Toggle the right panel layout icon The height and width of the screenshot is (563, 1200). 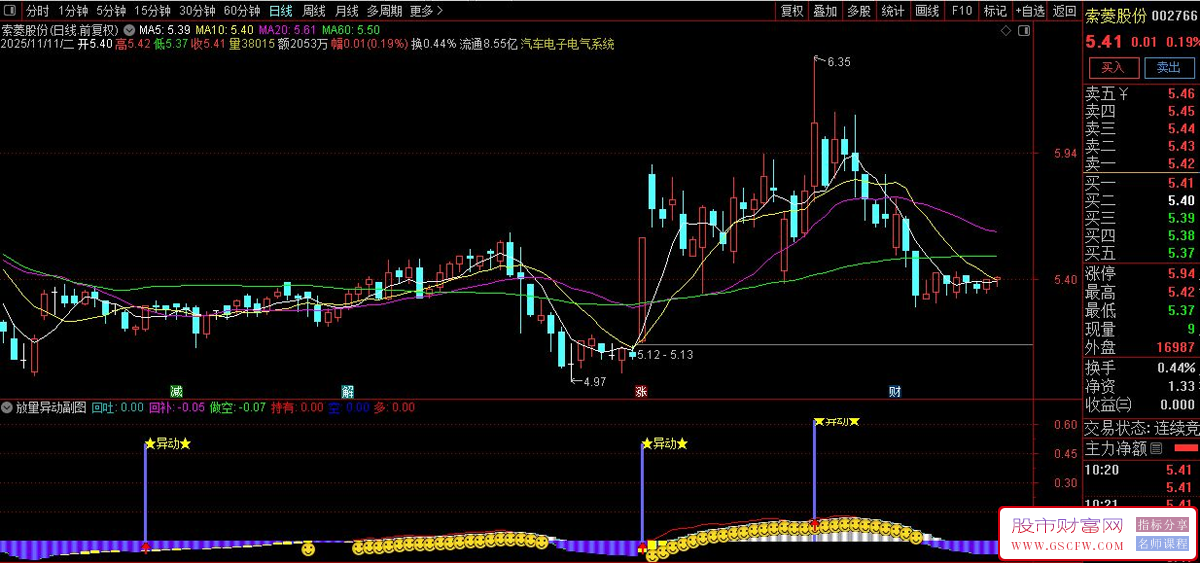1022,30
